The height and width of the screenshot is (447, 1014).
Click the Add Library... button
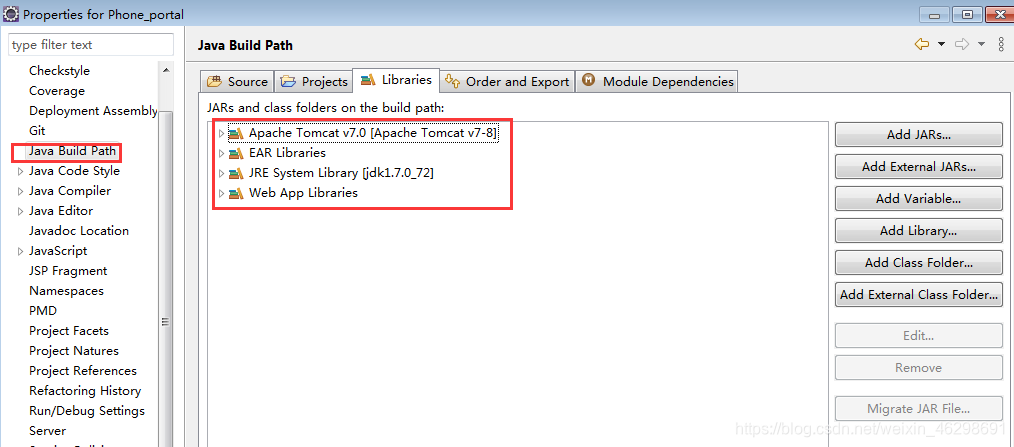(918, 231)
